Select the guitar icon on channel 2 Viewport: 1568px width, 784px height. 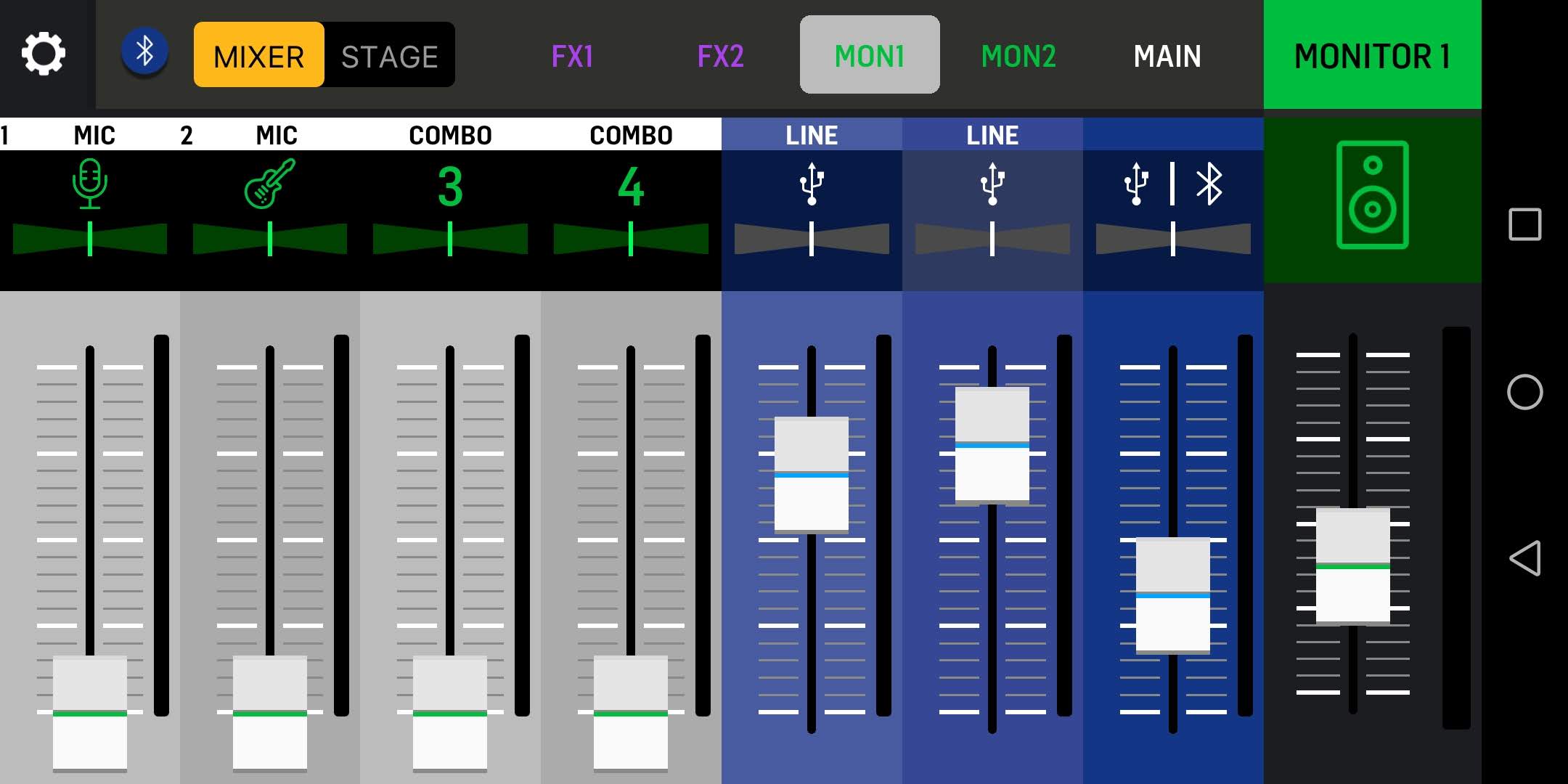point(269,184)
